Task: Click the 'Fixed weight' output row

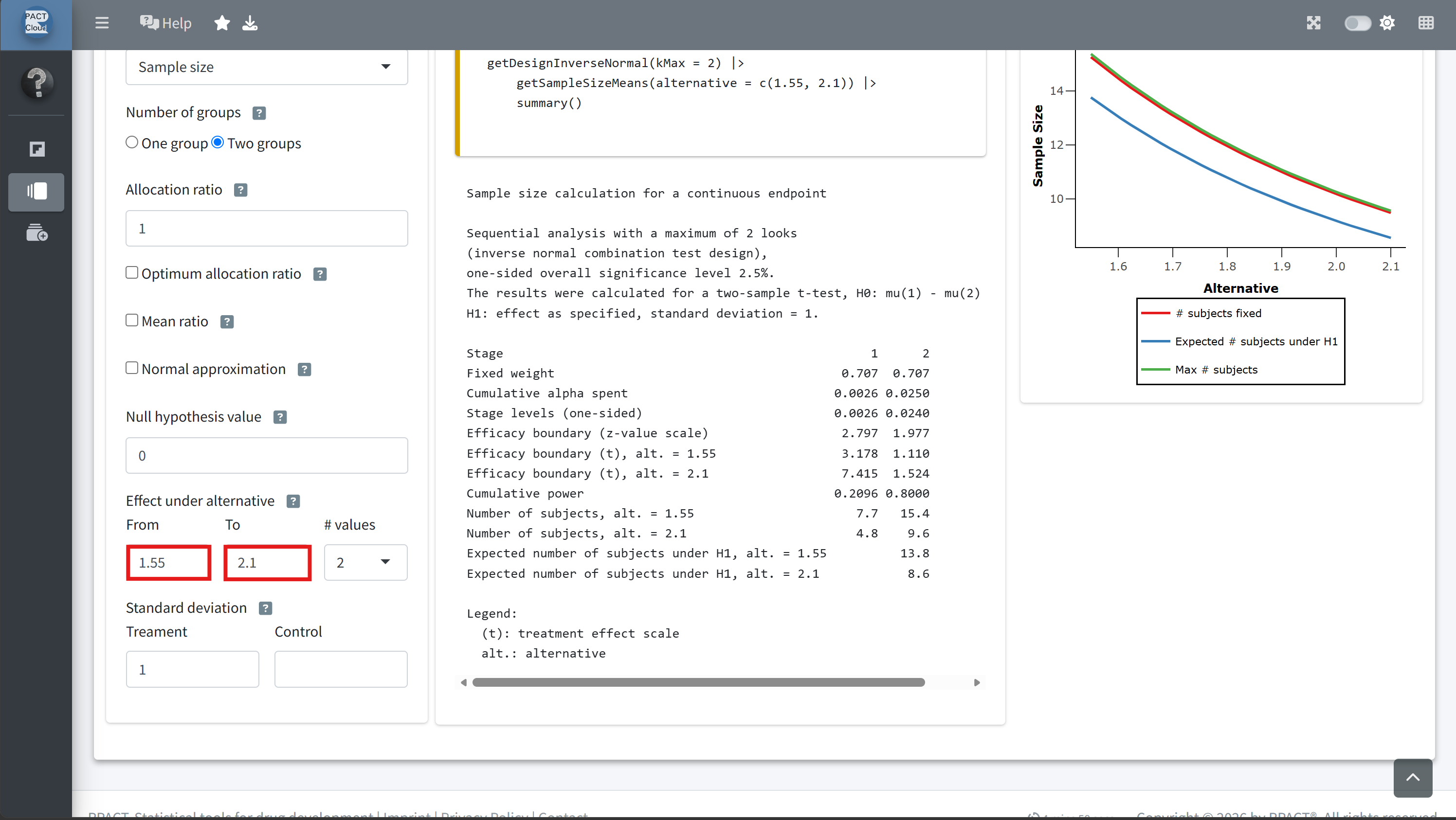Action: [x=698, y=374]
